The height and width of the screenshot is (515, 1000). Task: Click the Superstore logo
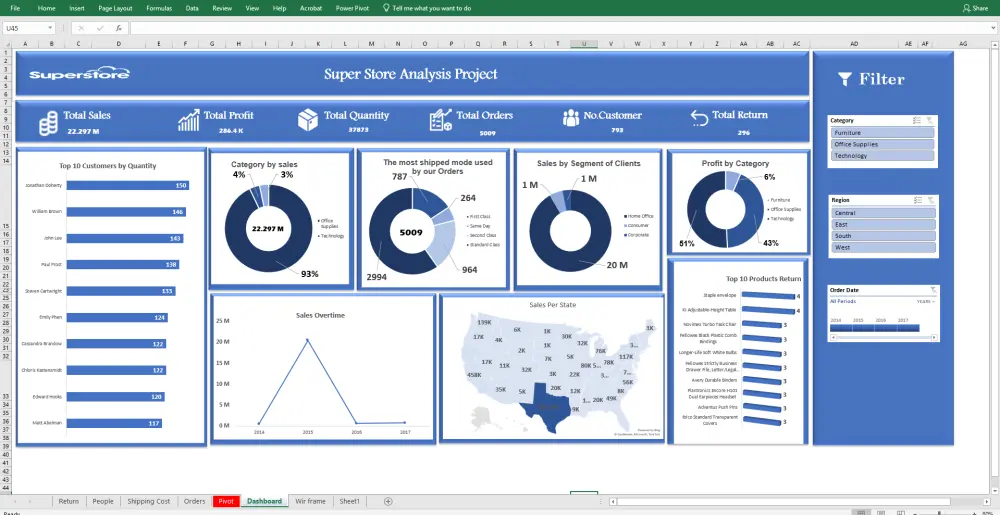click(x=80, y=74)
